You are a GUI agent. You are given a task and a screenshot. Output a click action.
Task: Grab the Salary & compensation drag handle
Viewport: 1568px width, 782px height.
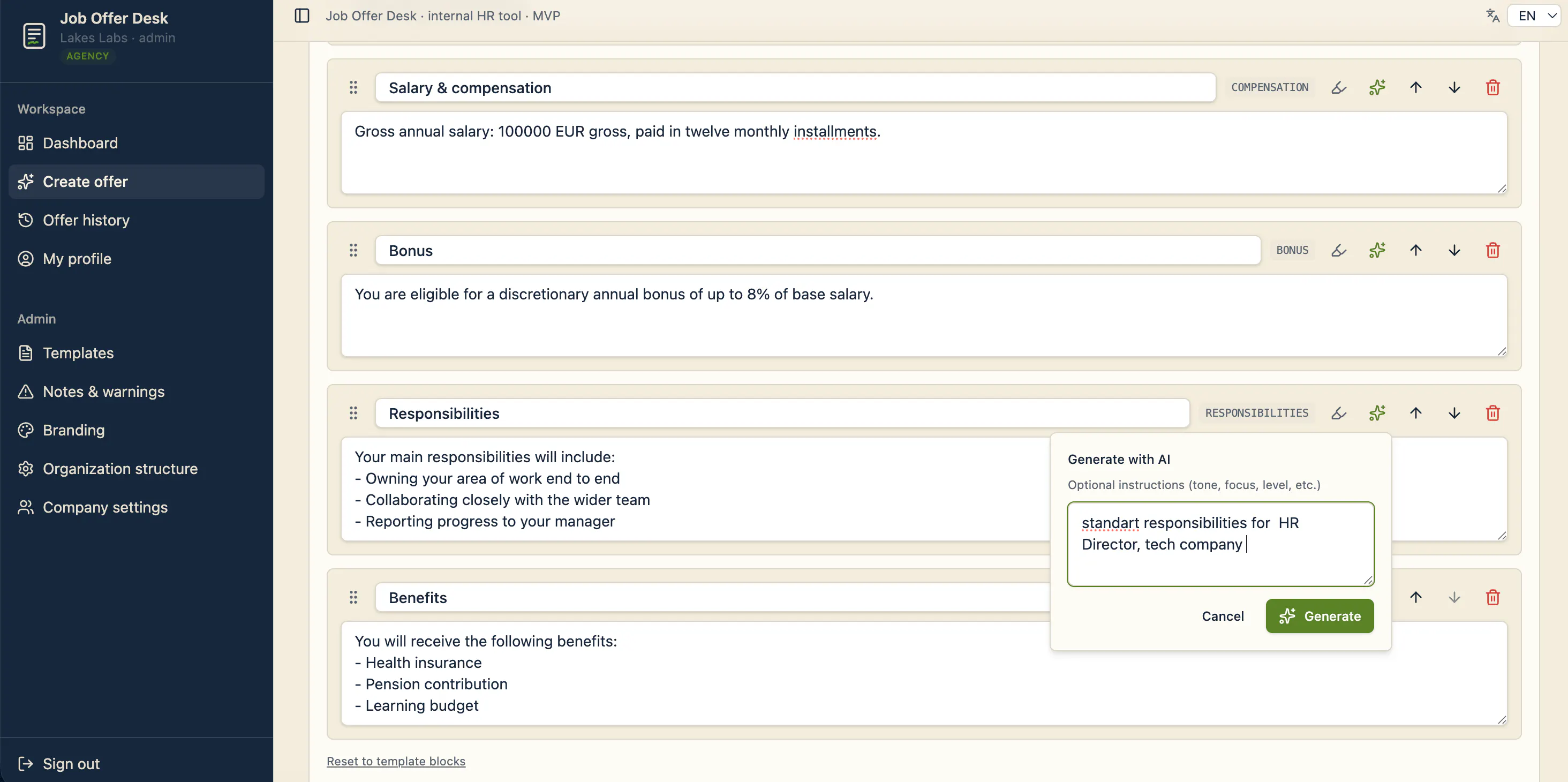353,88
